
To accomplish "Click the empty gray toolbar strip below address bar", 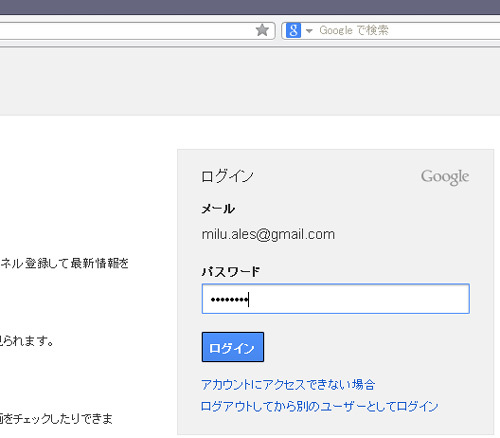I will coord(250,82).
